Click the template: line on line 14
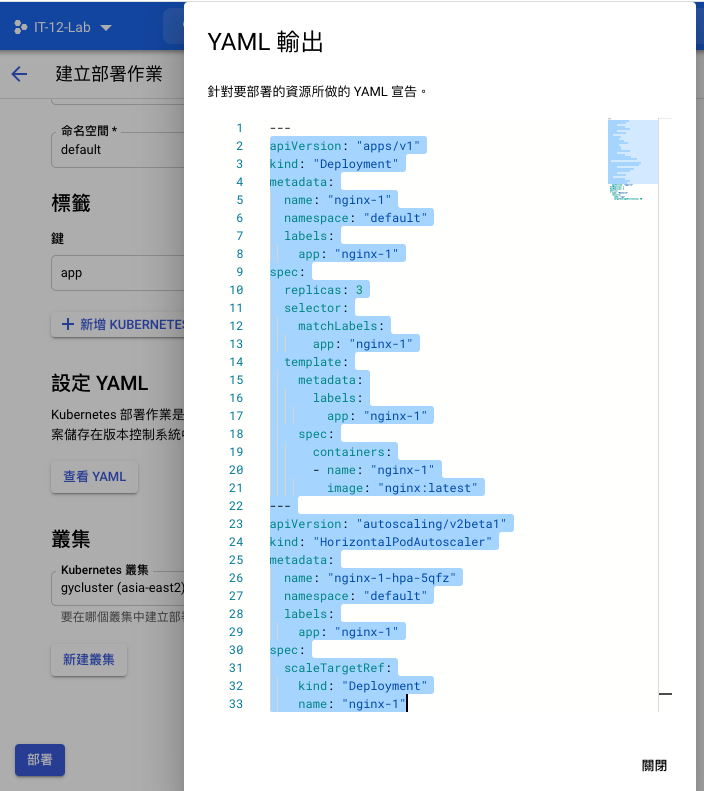Screen dimensions: 704x791 (x=316, y=362)
